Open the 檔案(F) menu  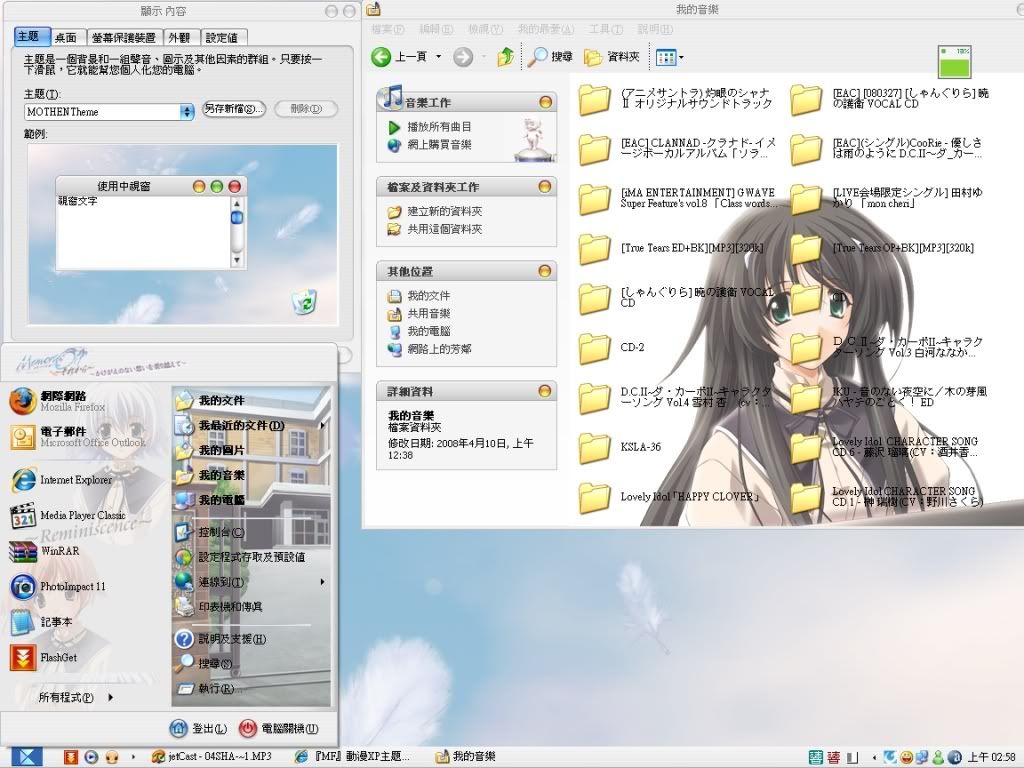click(x=388, y=29)
